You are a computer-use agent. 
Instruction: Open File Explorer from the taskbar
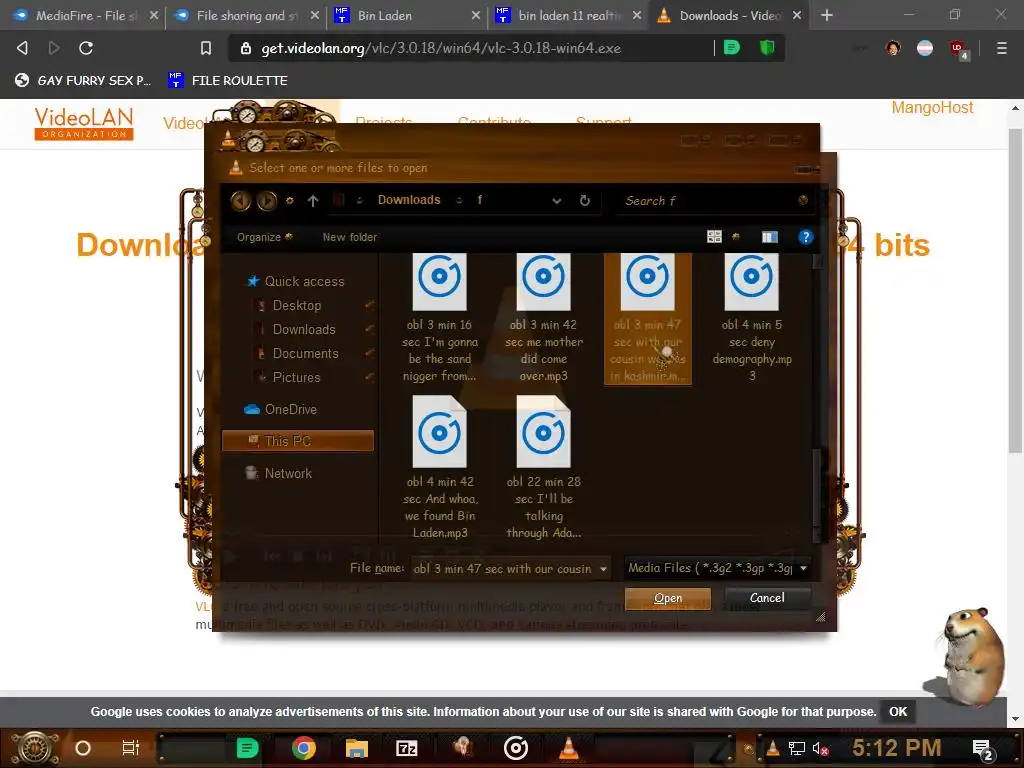click(357, 748)
